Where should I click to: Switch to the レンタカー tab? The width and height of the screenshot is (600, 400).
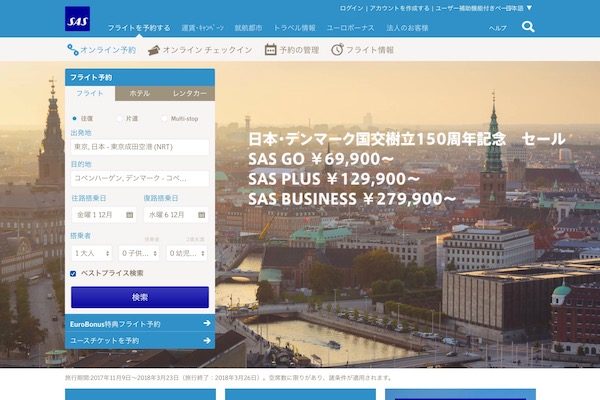(189, 93)
